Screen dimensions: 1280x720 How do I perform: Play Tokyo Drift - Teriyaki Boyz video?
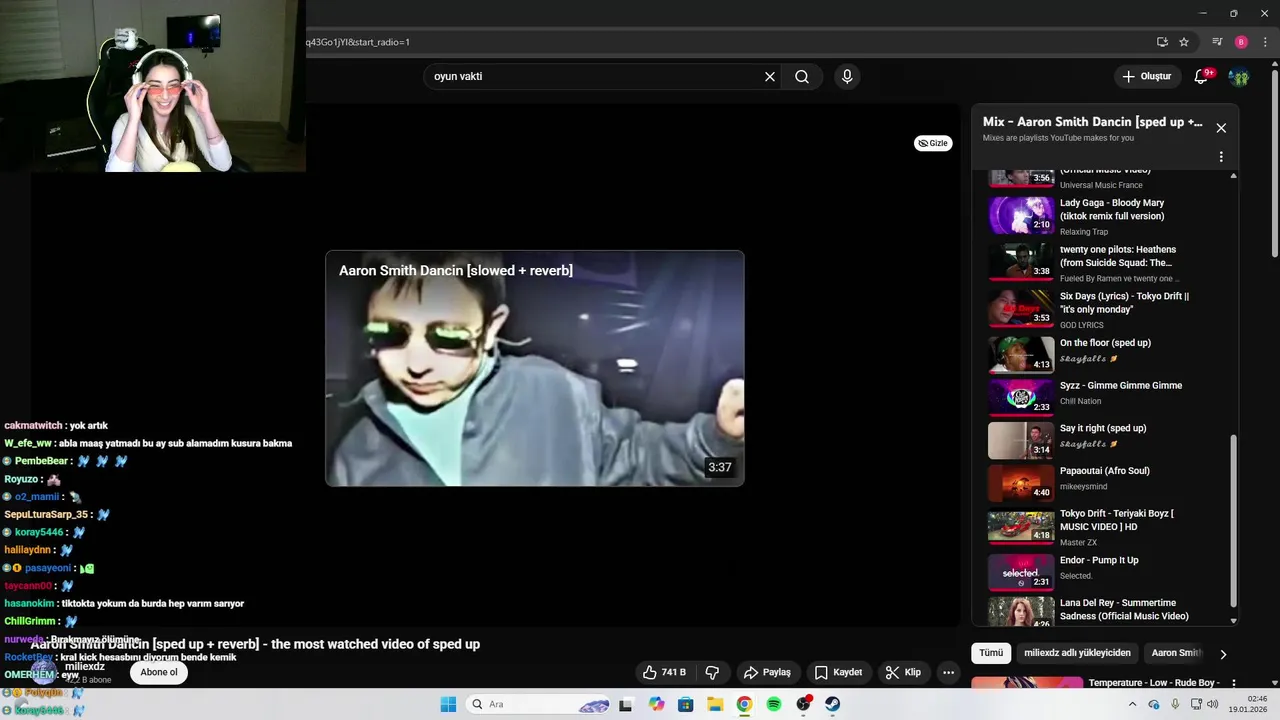tap(1108, 526)
